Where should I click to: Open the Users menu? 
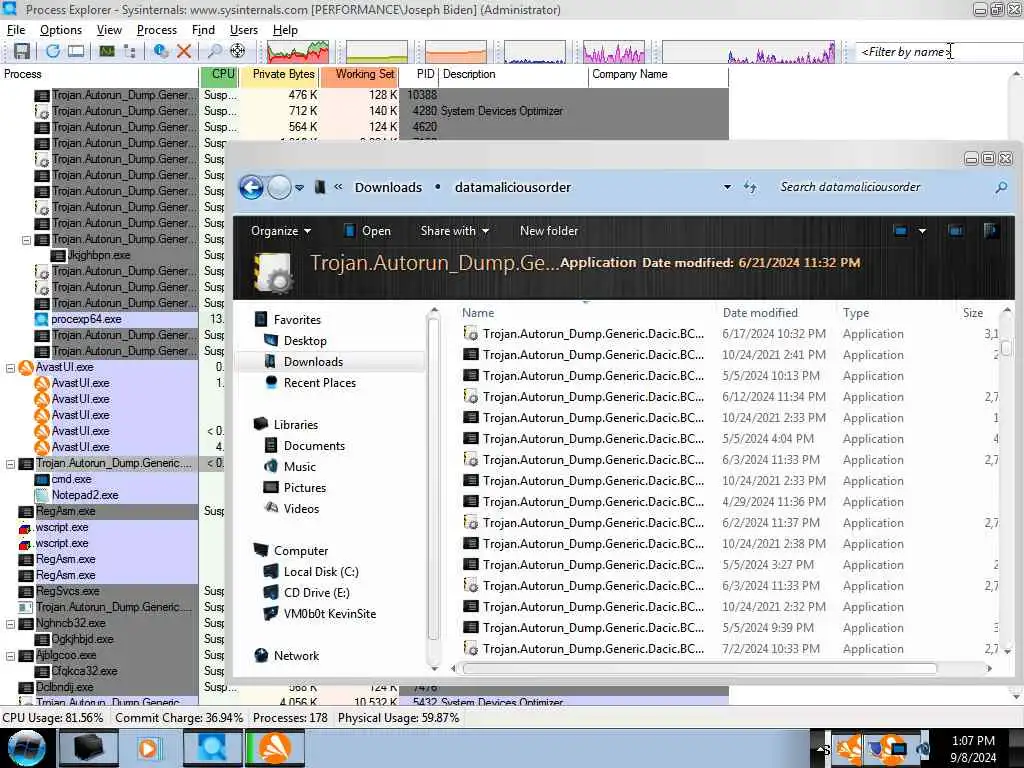[244, 30]
